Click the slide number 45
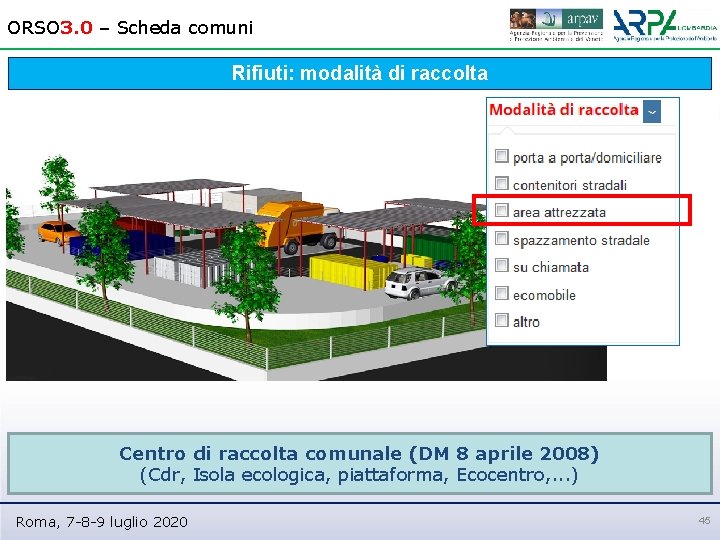The image size is (720, 540). pyautogui.click(x=705, y=520)
